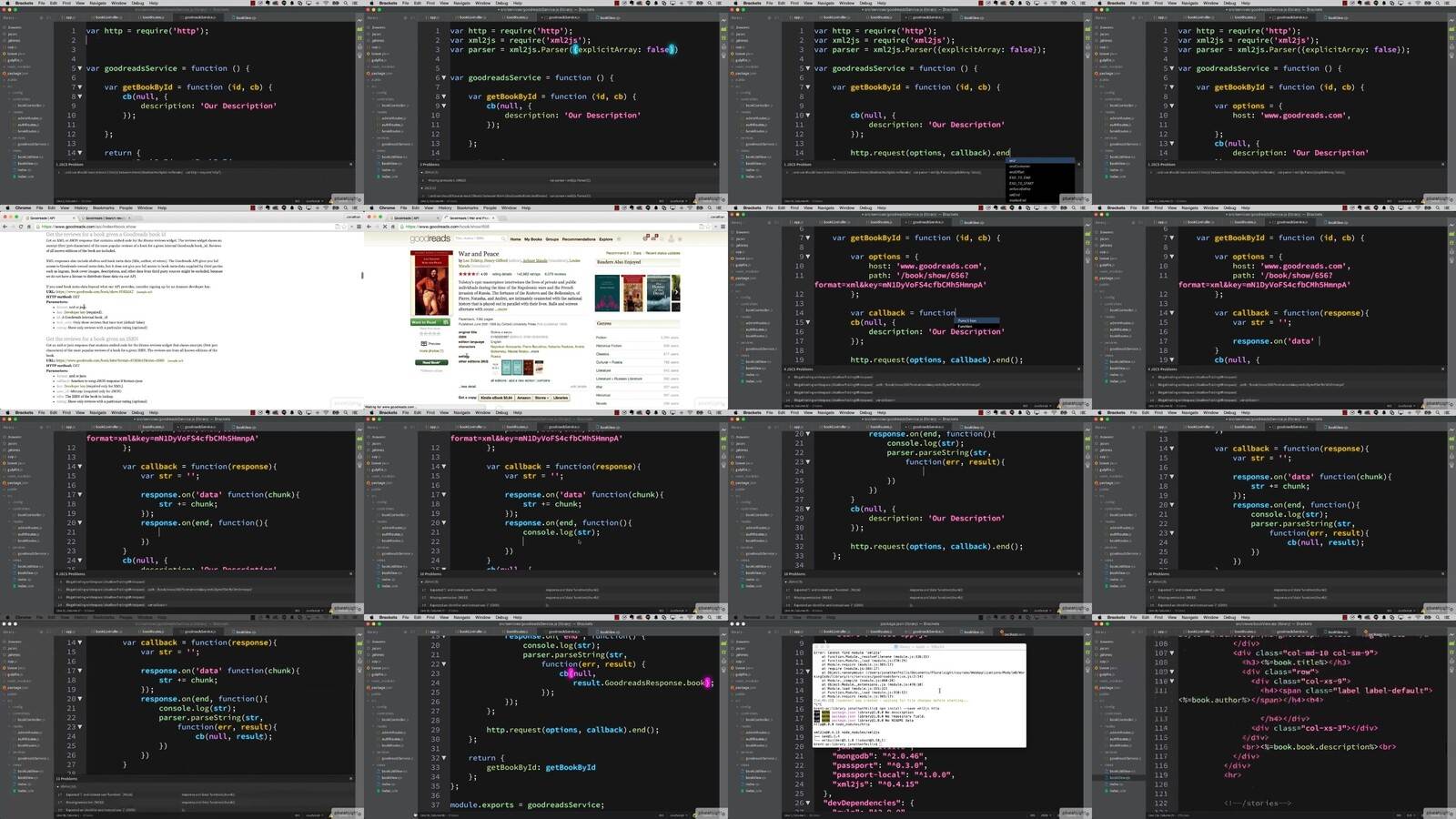Select package.json tab in the Terminal frame
1456x819 pixels.
click(1013, 632)
